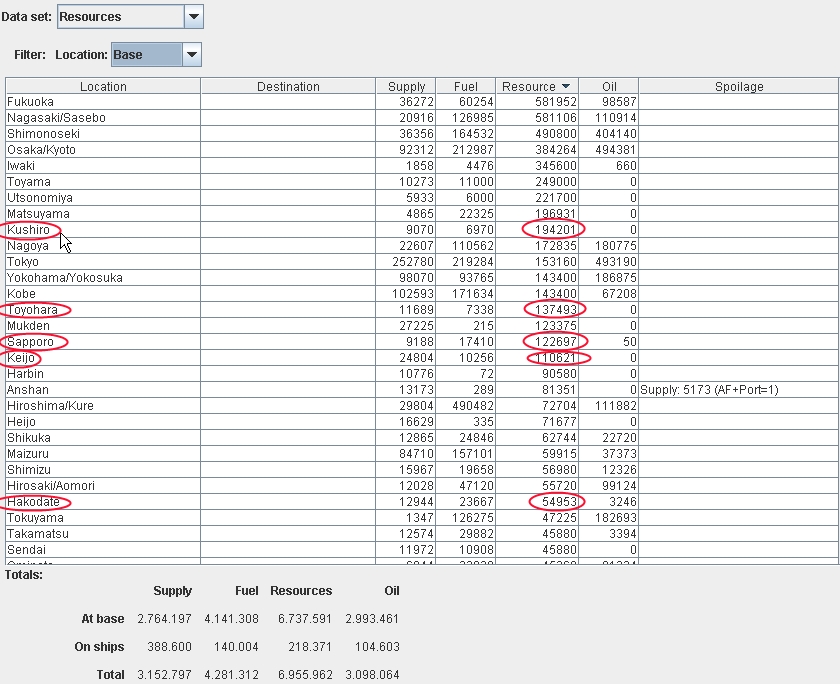The width and height of the screenshot is (840, 684).
Task: Click Hakodate resource value 54953
Action: [559, 502]
